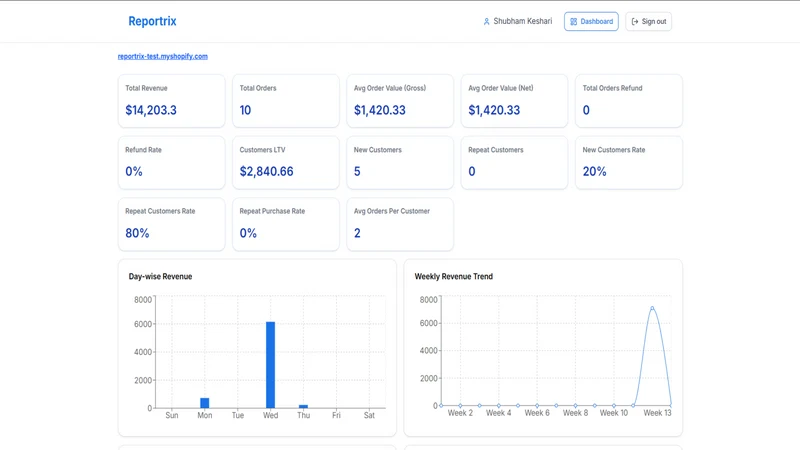Click the Week 2 axis label
Image resolution: width=800 pixels, height=450 pixels.
(x=460, y=413)
